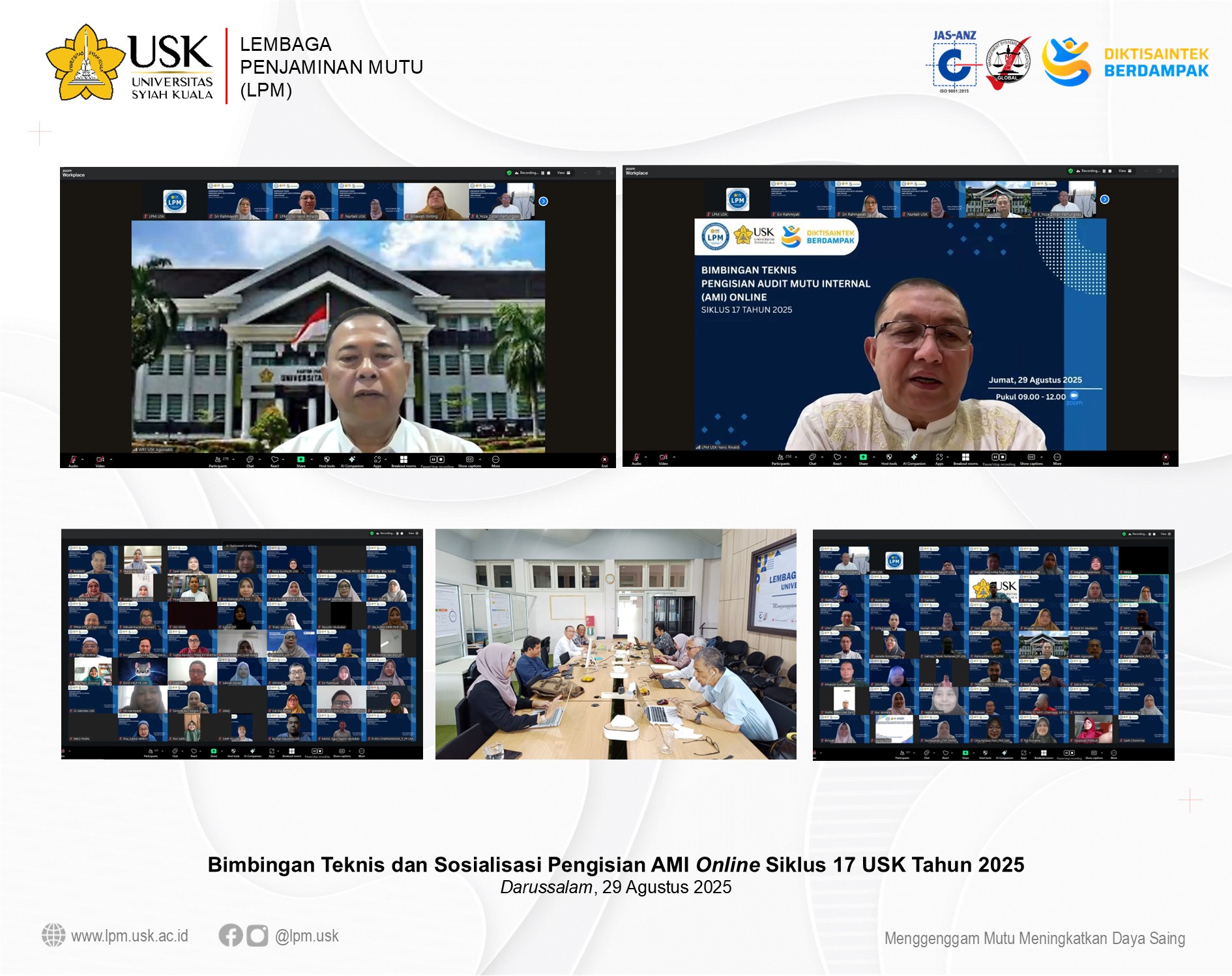Open Chat in the 256-participant Zoom window

[812, 458]
